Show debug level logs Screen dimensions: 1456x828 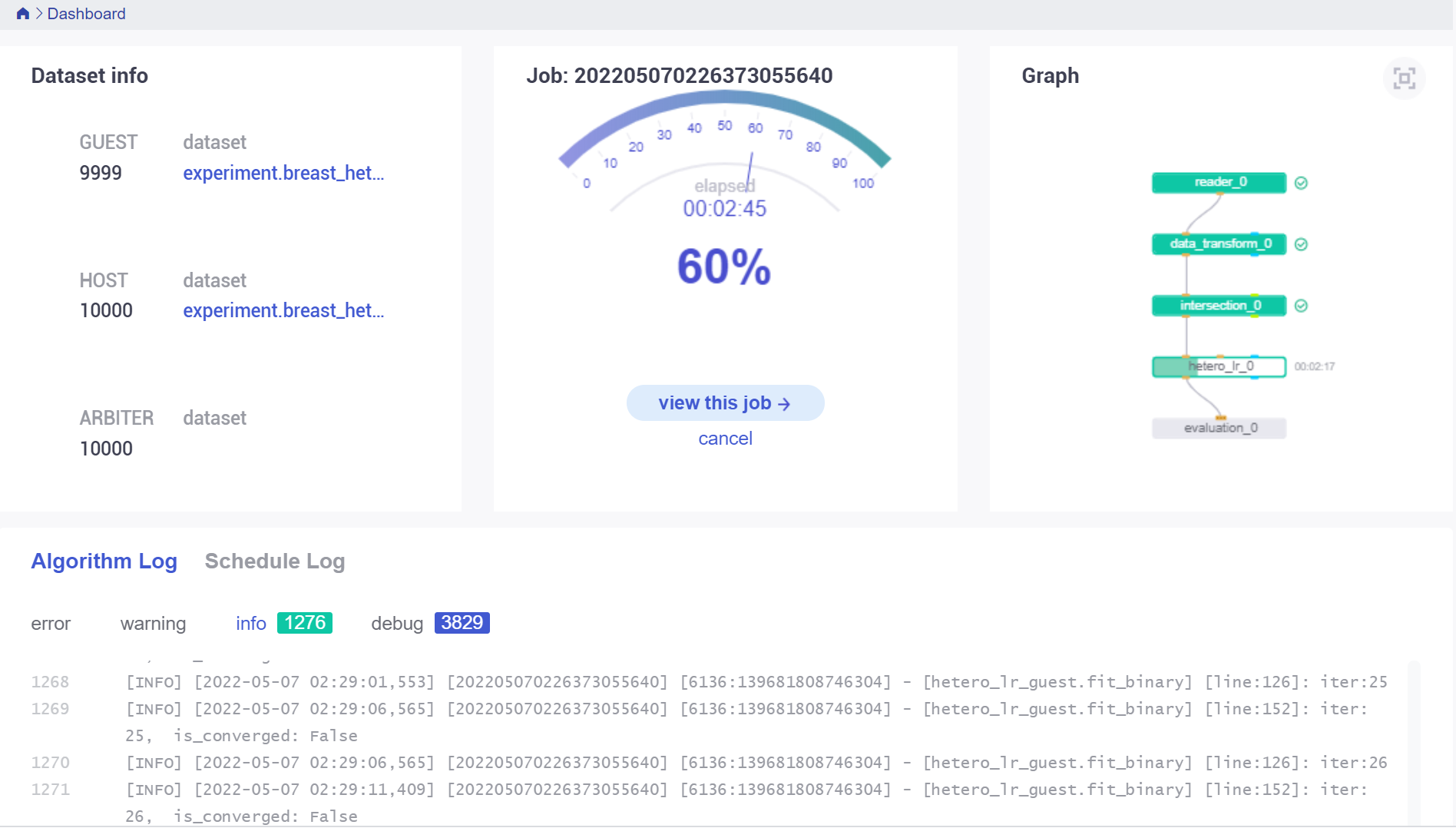tap(397, 624)
